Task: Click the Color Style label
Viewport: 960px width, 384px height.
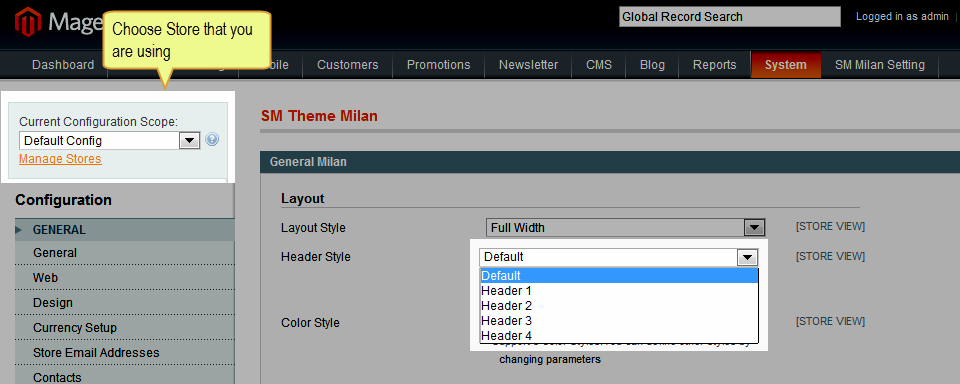Action: [310, 323]
